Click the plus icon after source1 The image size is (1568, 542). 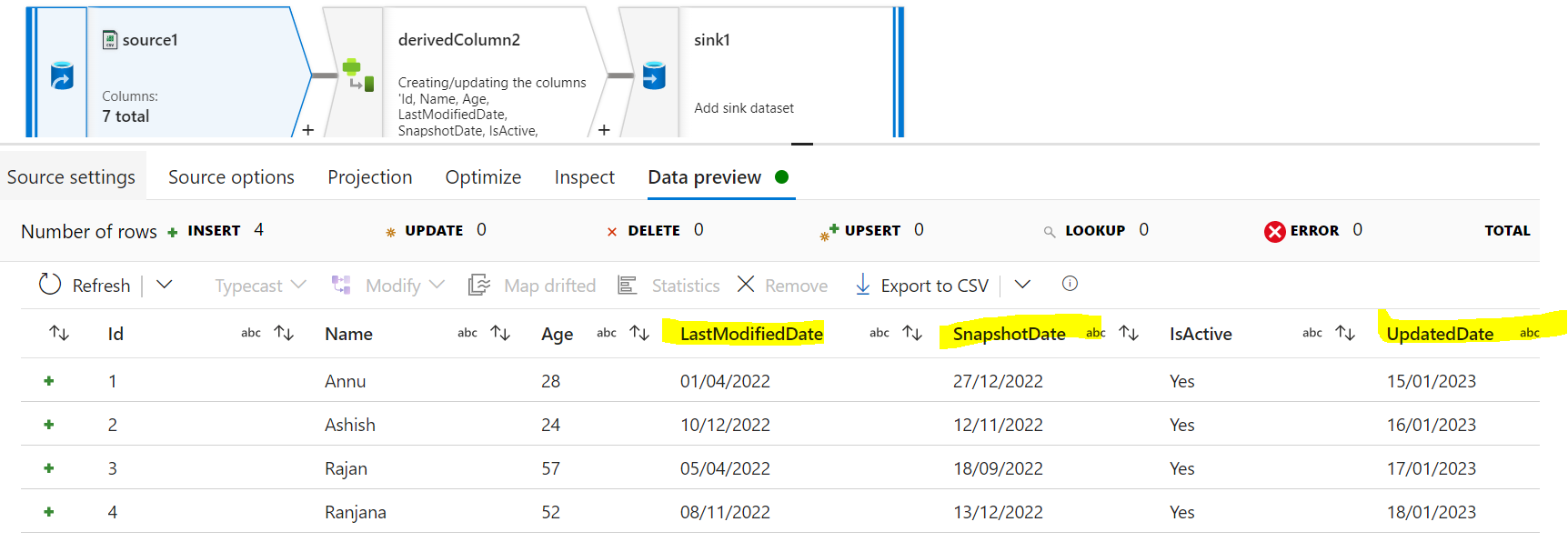click(308, 130)
